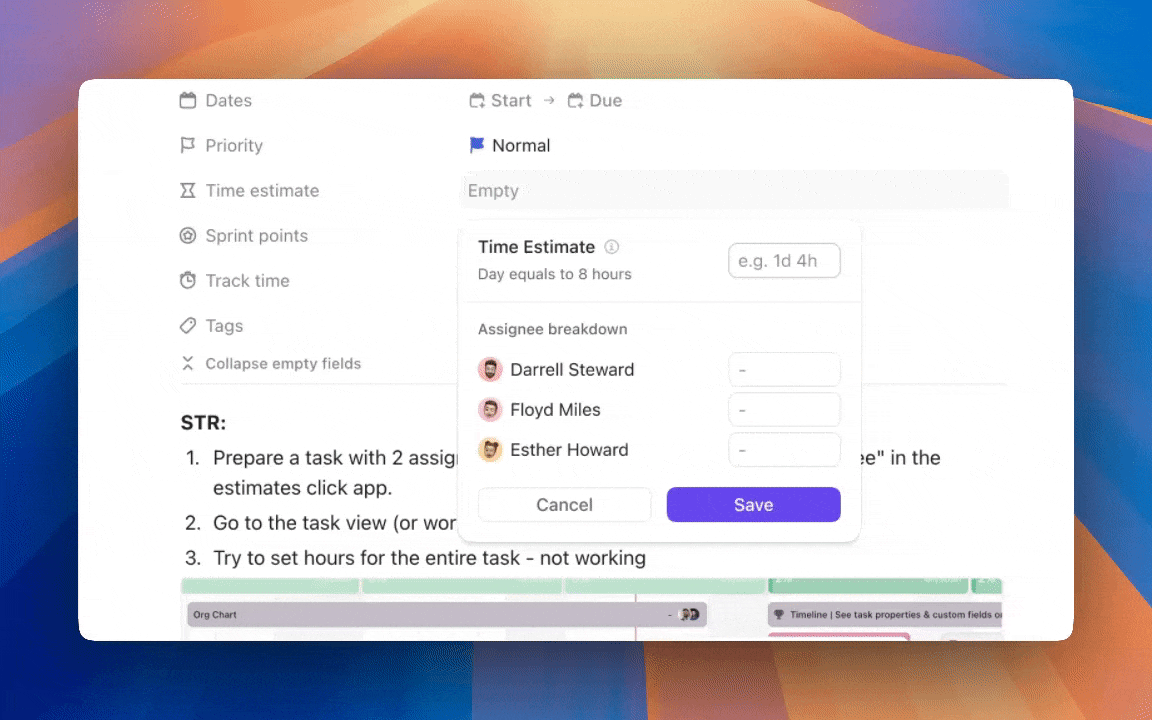The width and height of the screenshot is (1152, 720).
Task: Click the Sprint points icon
Action: [x=187, y=236]
